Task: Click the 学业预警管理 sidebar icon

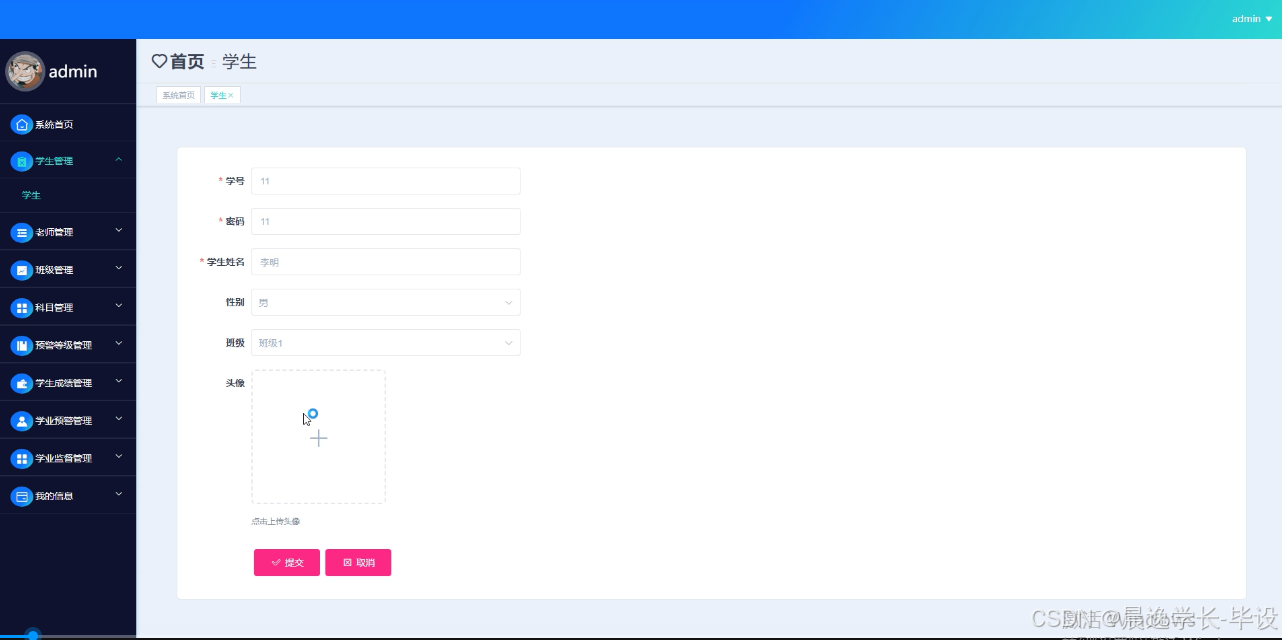Action: [x=22, y=421]
